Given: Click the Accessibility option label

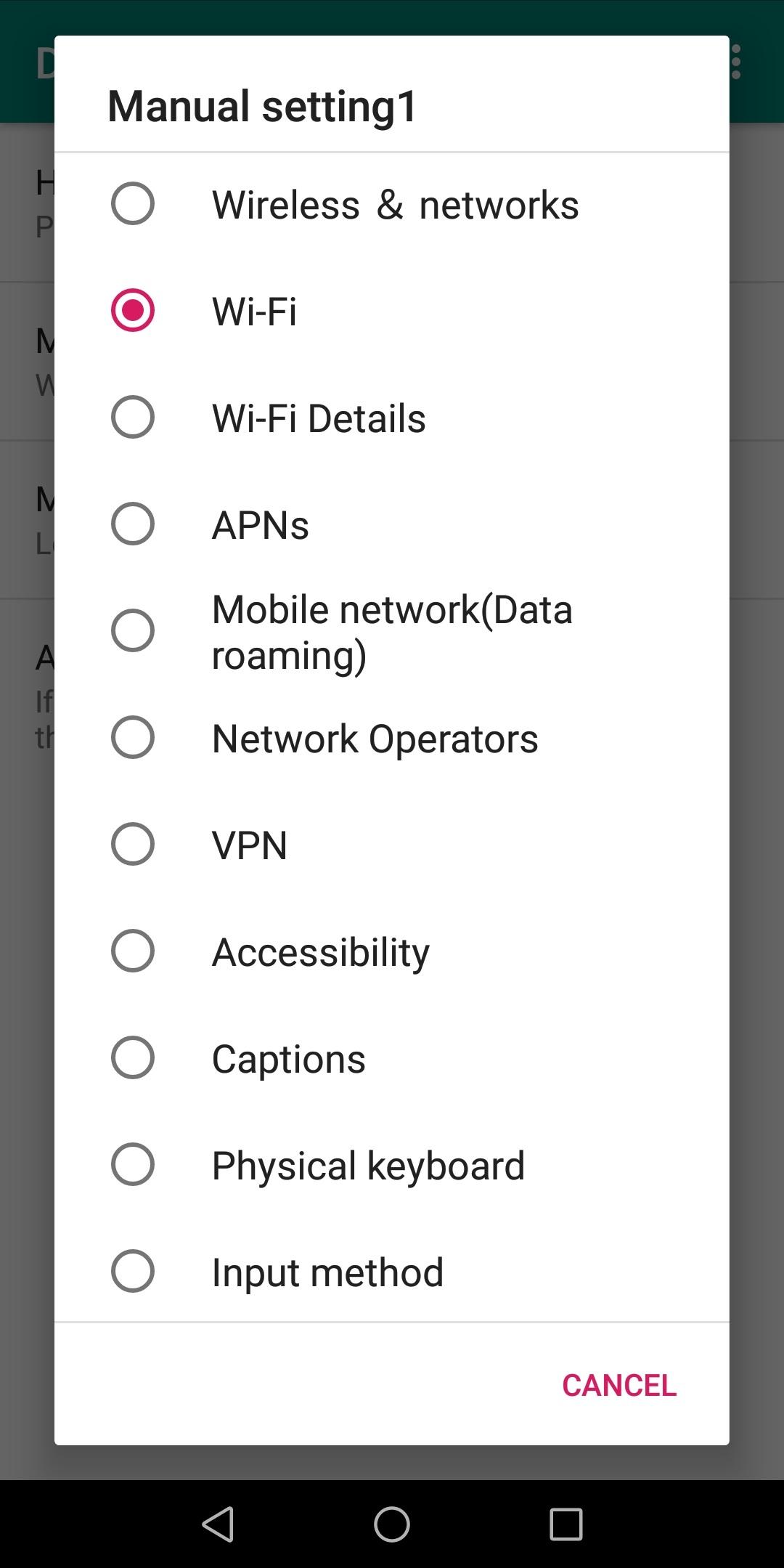Looking at the screenshot, I should (x=320, y=952).
